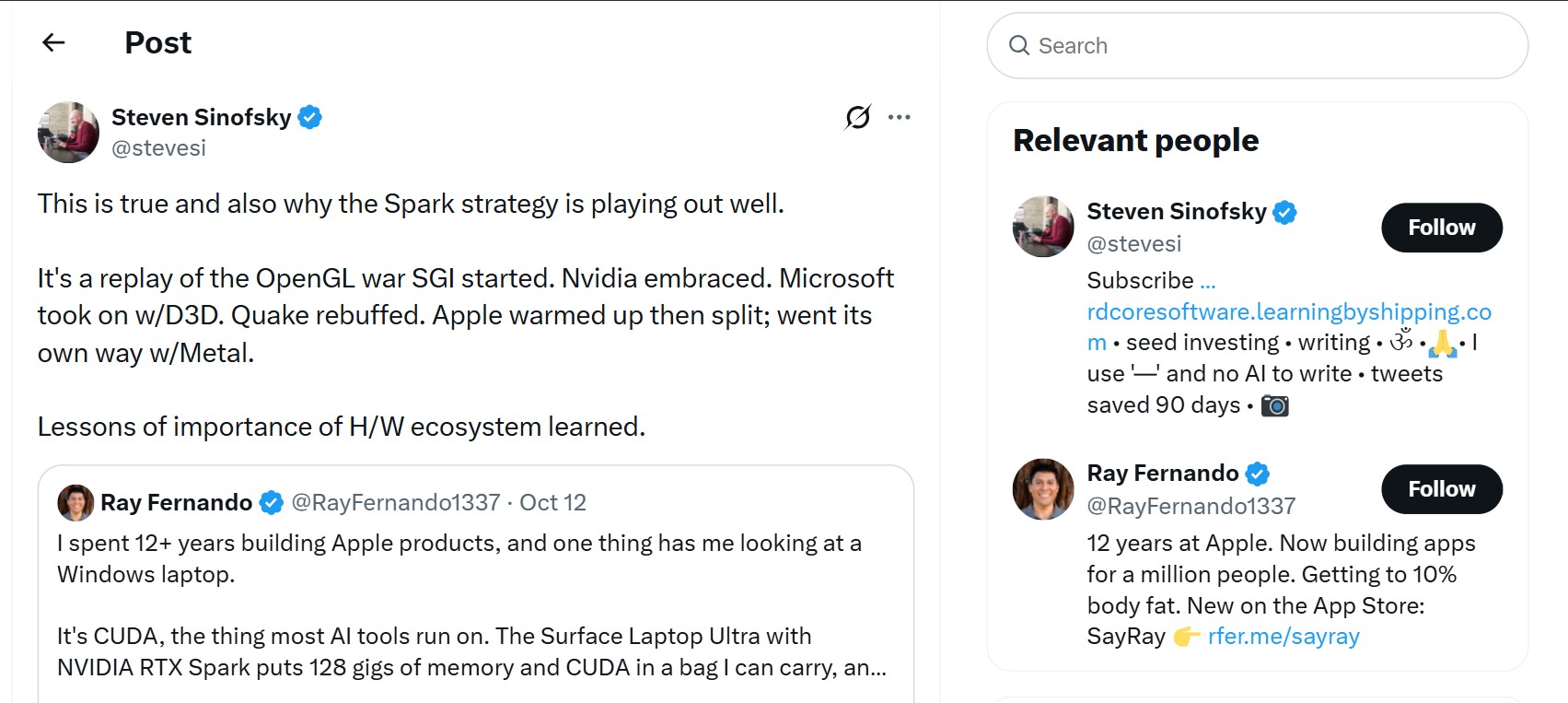Focus the Search input field
This screenshot has height=703, width=1568.
click(x=1258, y=45)
